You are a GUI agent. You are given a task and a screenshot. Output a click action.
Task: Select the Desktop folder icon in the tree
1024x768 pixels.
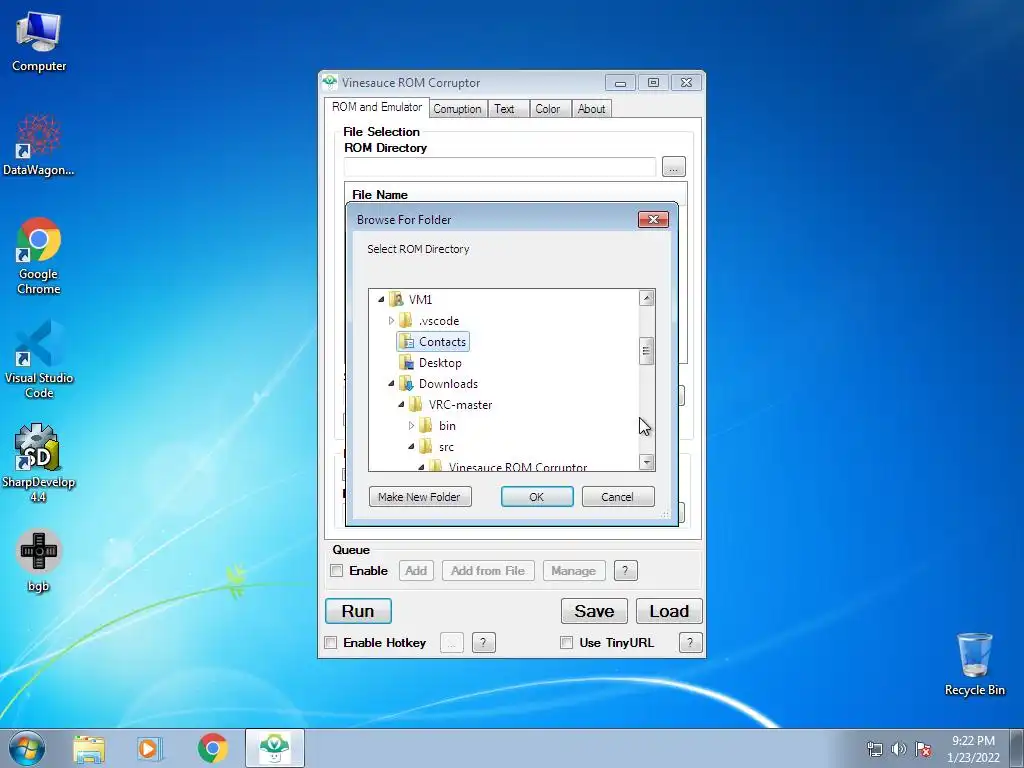click(406, 362)
